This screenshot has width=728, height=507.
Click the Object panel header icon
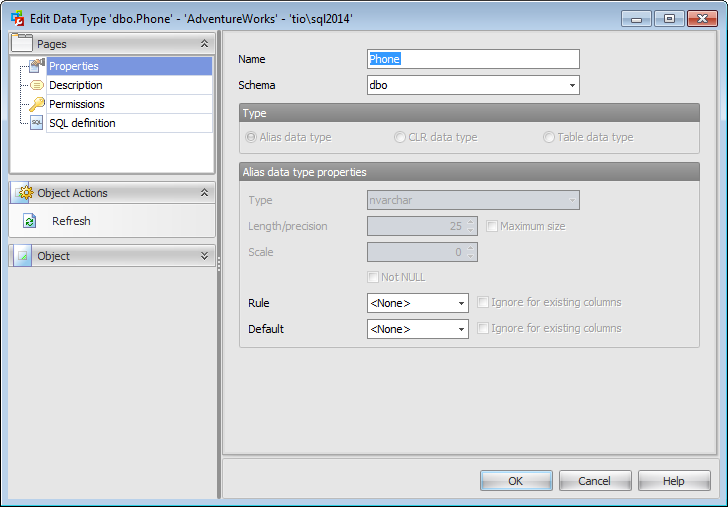coord(23,256)
